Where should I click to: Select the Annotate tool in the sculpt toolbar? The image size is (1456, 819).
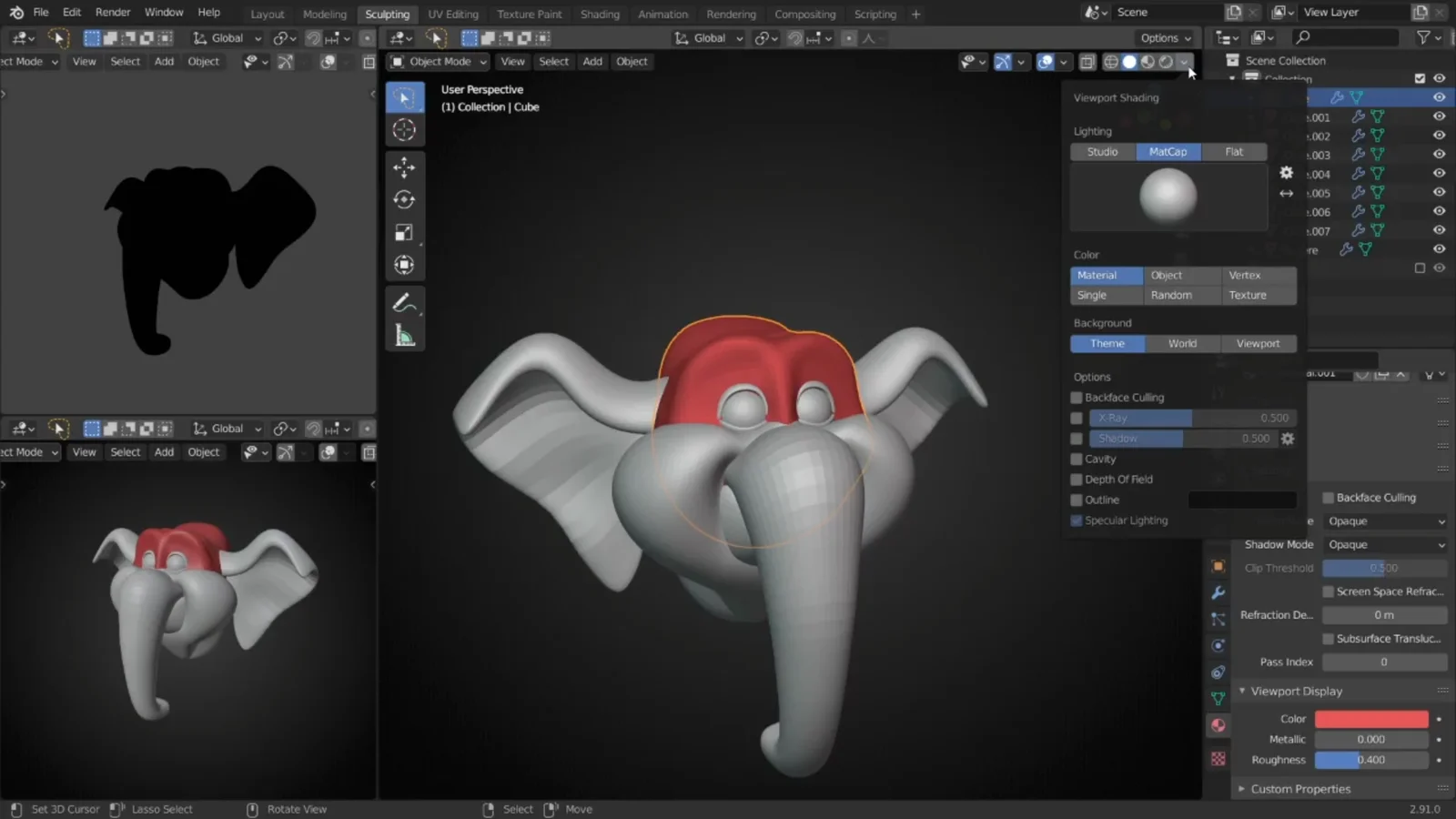coord(405,302)
